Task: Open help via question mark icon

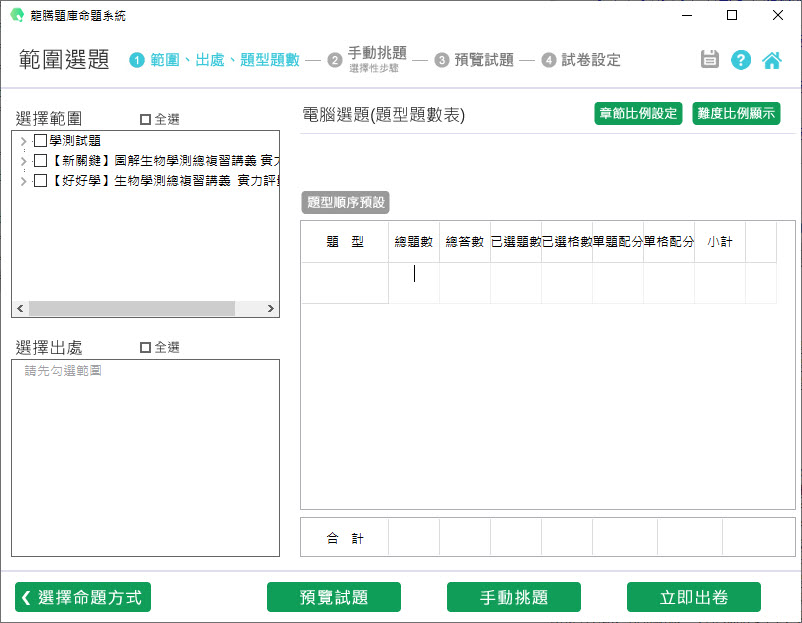Action: pos(741,60)
